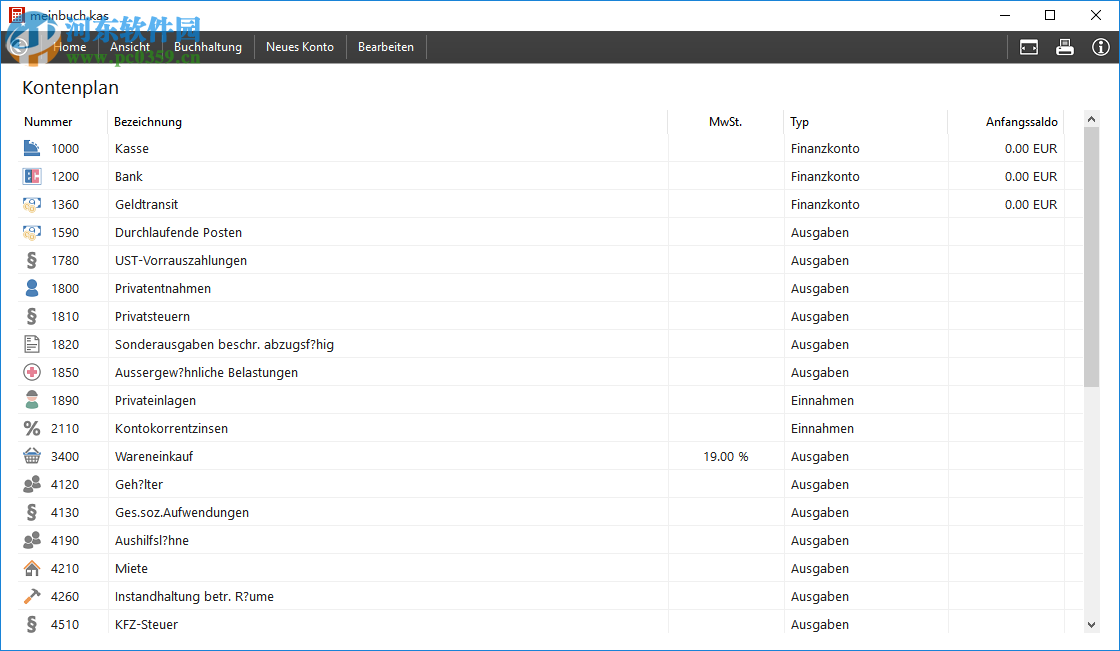
Task: Select the UST-Vorrauszahlungen row text
Action: (181, 260)
